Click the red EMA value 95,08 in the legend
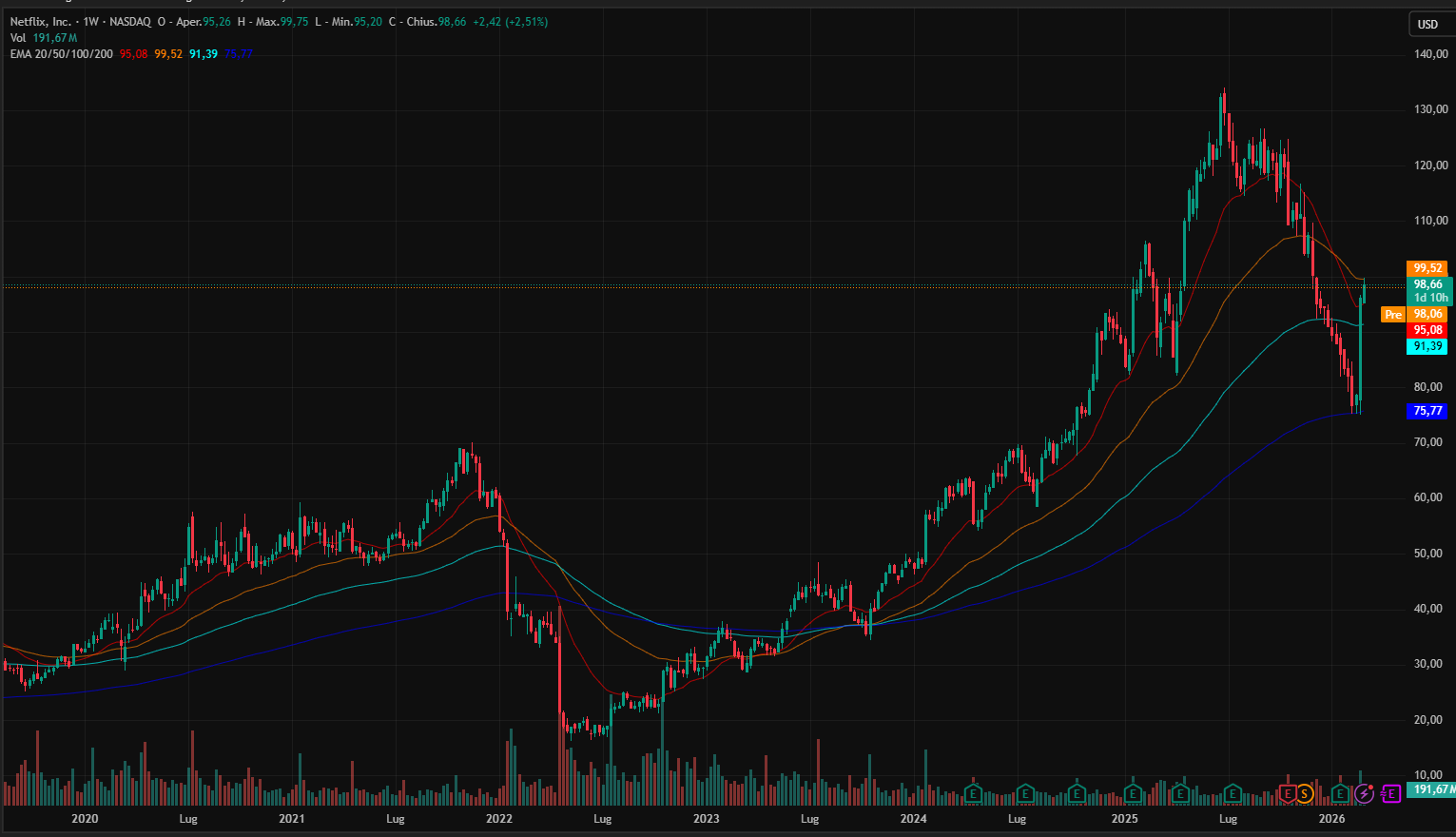1456x837 pixels. point(133,54)
